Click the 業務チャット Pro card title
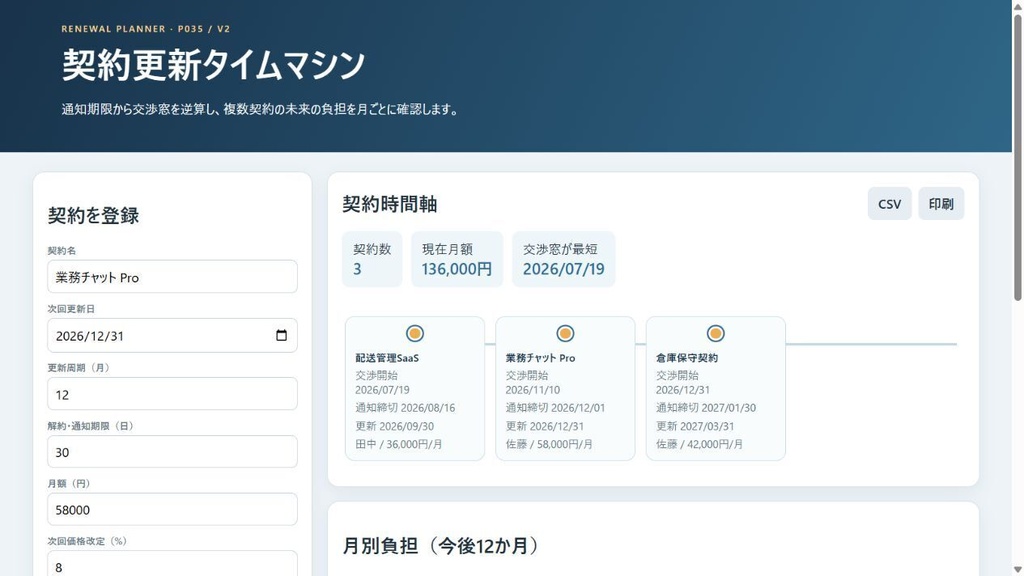Image resolution: width=1024 pixels, height=576 pixels. coord(540,358)
